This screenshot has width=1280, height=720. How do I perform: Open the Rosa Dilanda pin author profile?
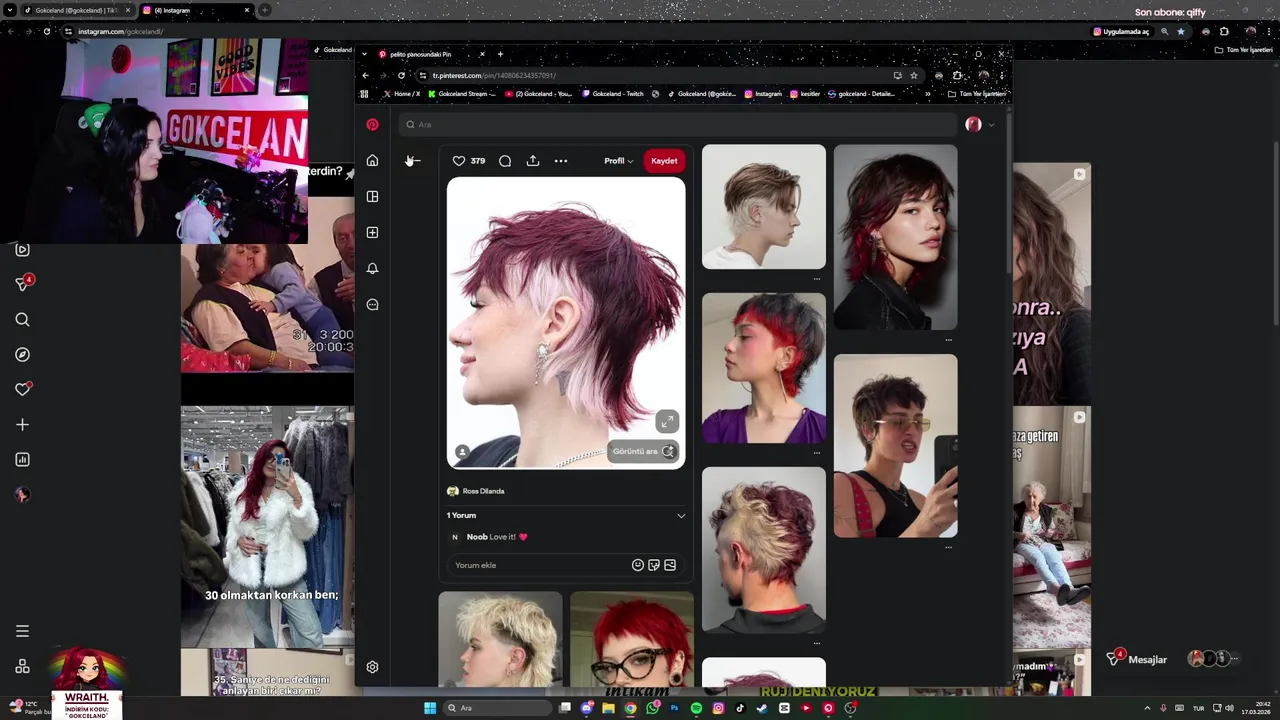pyautogui.click(x=483, y=491)
